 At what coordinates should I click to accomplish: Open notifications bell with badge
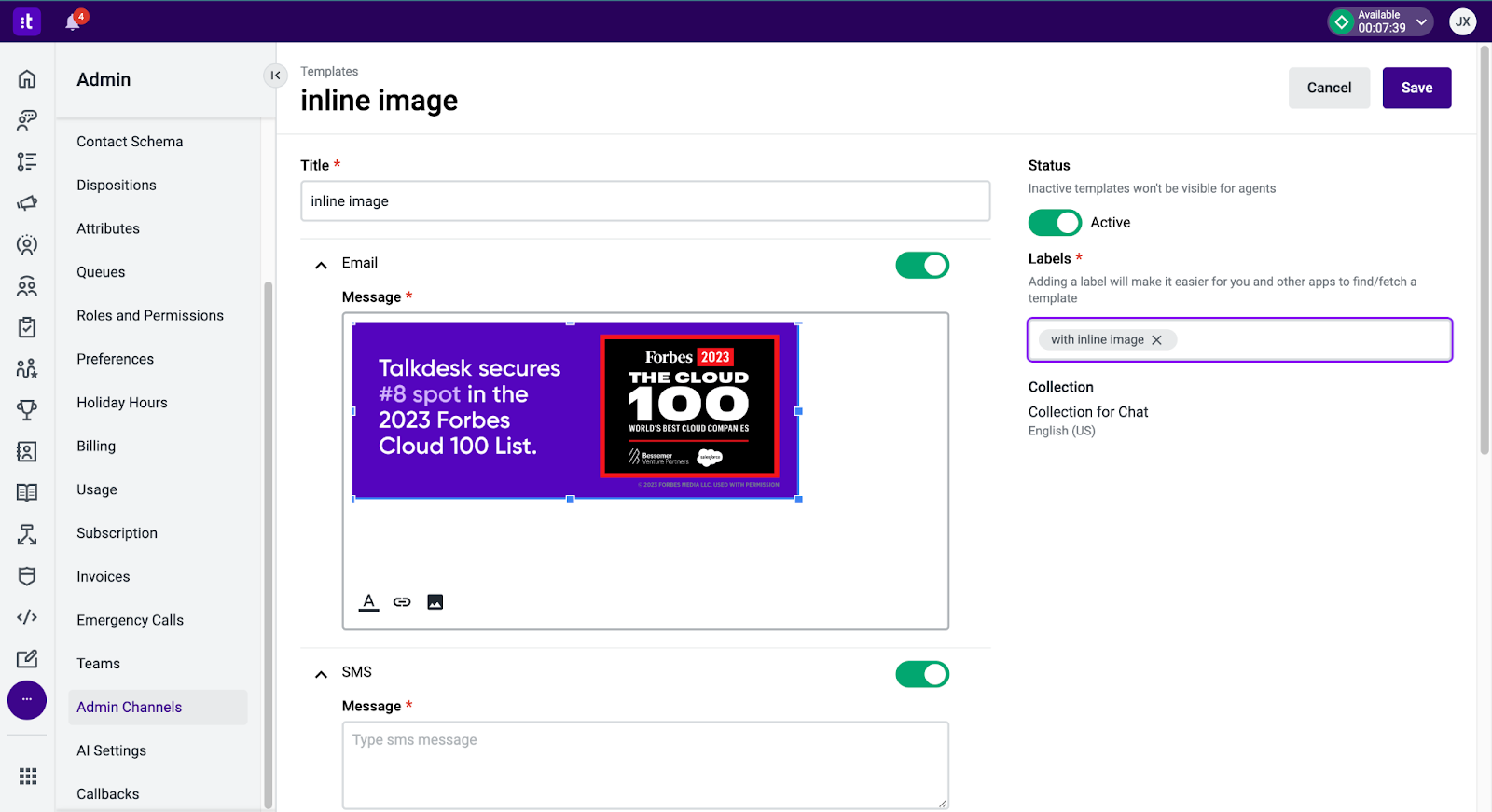tap(75, 20)
